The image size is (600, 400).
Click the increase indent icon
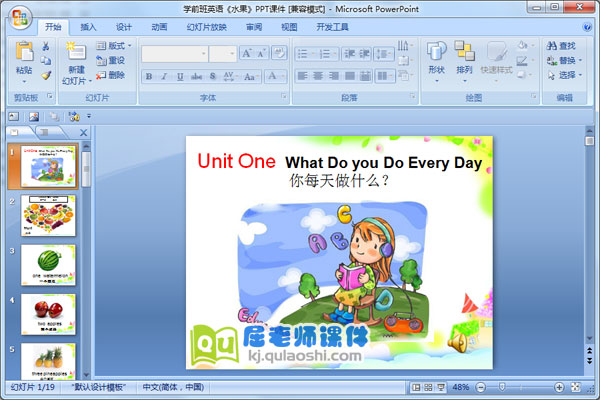pyautogui.click(x=364, y=54)
